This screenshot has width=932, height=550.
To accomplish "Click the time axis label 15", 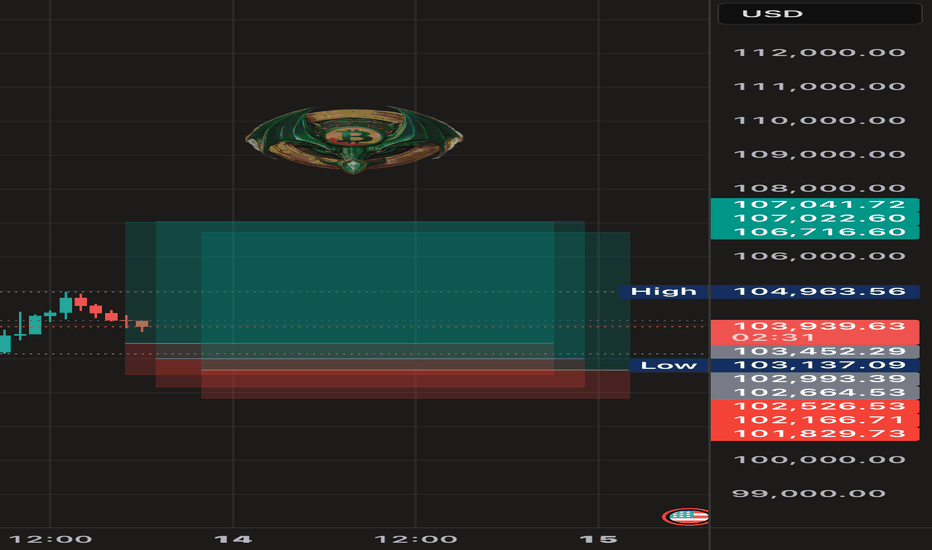I will click(x=598, y=539).
